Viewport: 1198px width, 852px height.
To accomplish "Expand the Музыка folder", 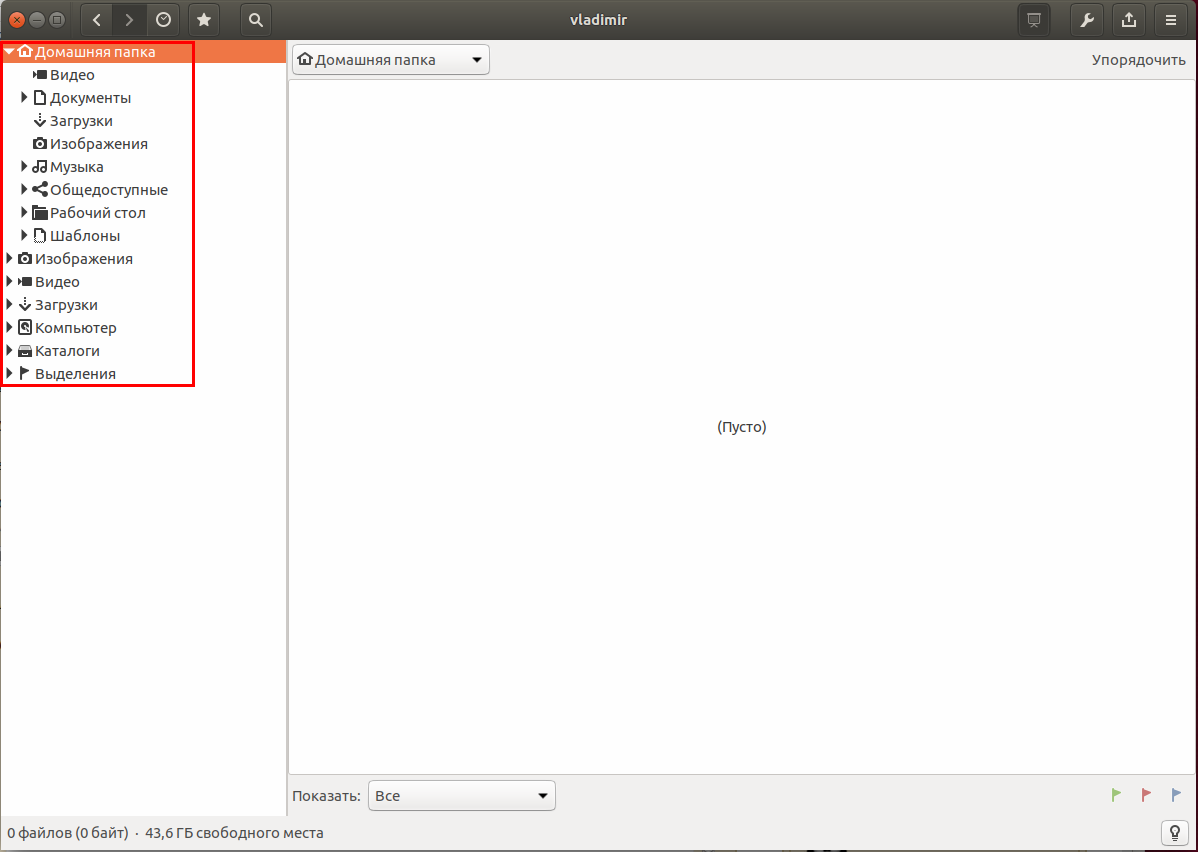I will pos(24,167).
